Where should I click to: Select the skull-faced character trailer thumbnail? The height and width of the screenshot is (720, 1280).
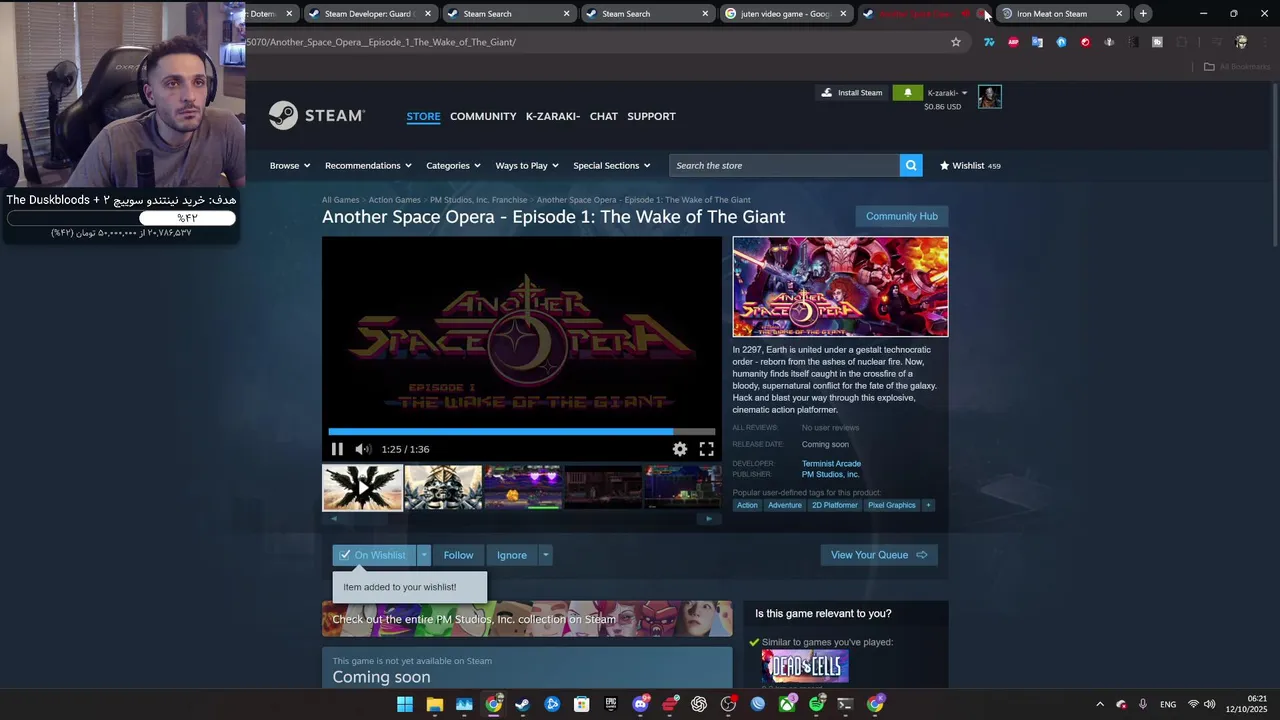443,487
